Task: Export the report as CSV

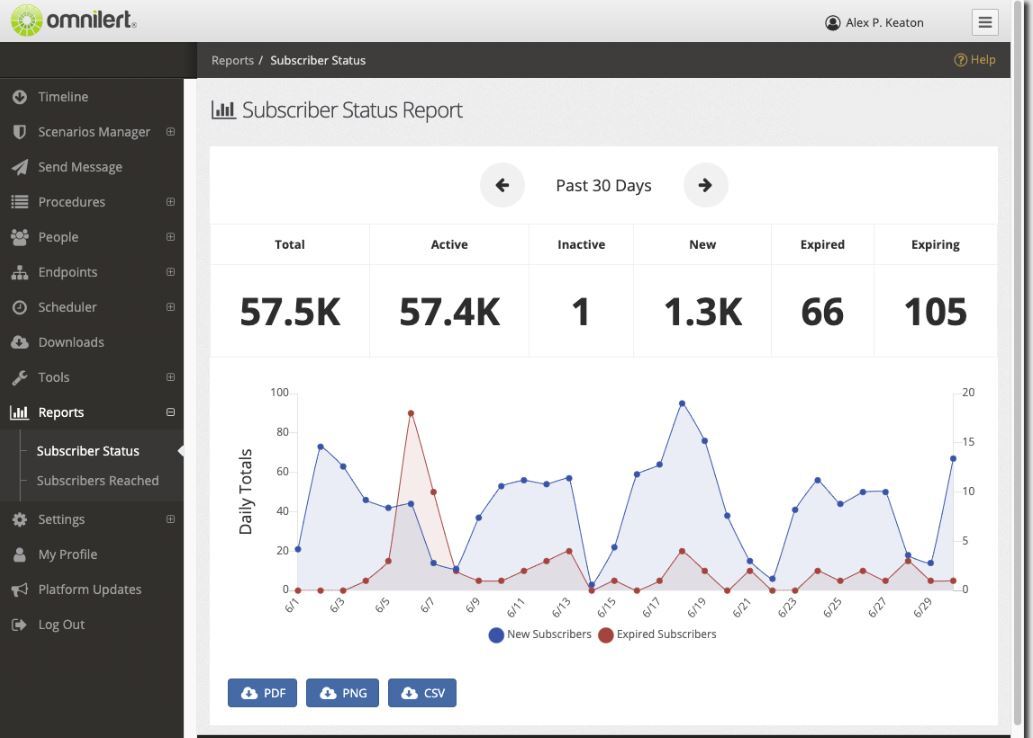Action: [x=422, y=693]
